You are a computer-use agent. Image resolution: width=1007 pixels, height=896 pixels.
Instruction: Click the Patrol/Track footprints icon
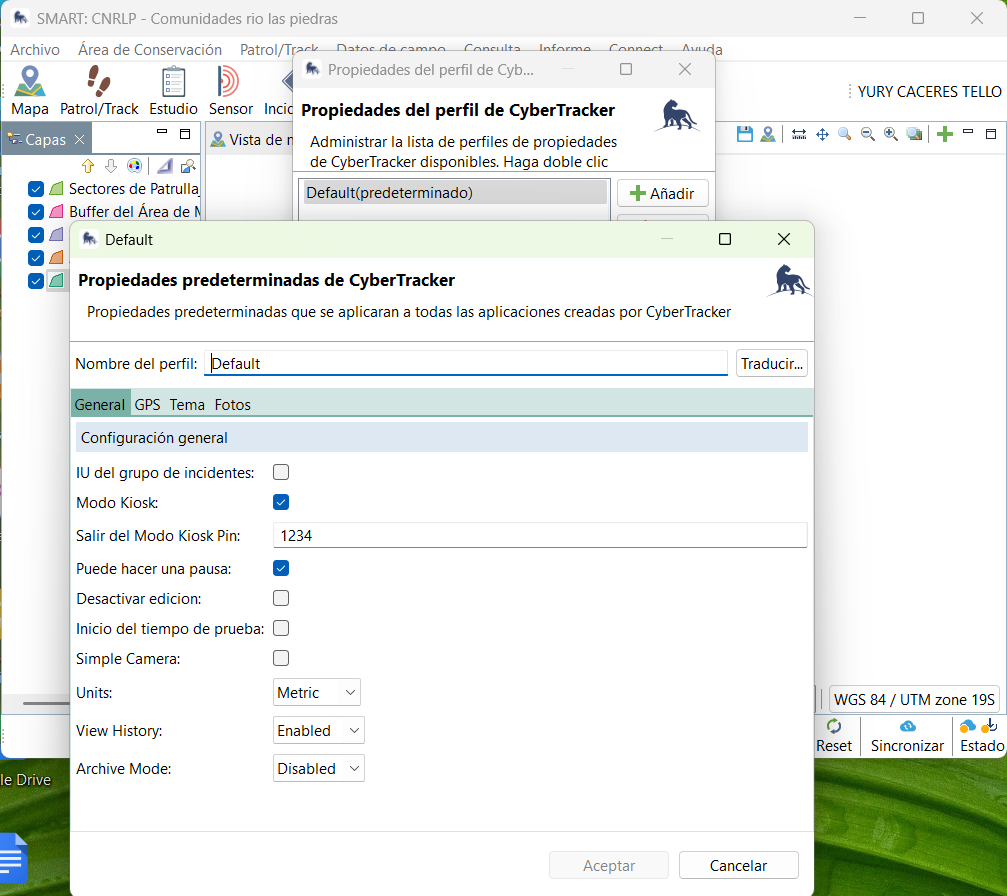tap(99, 82)
